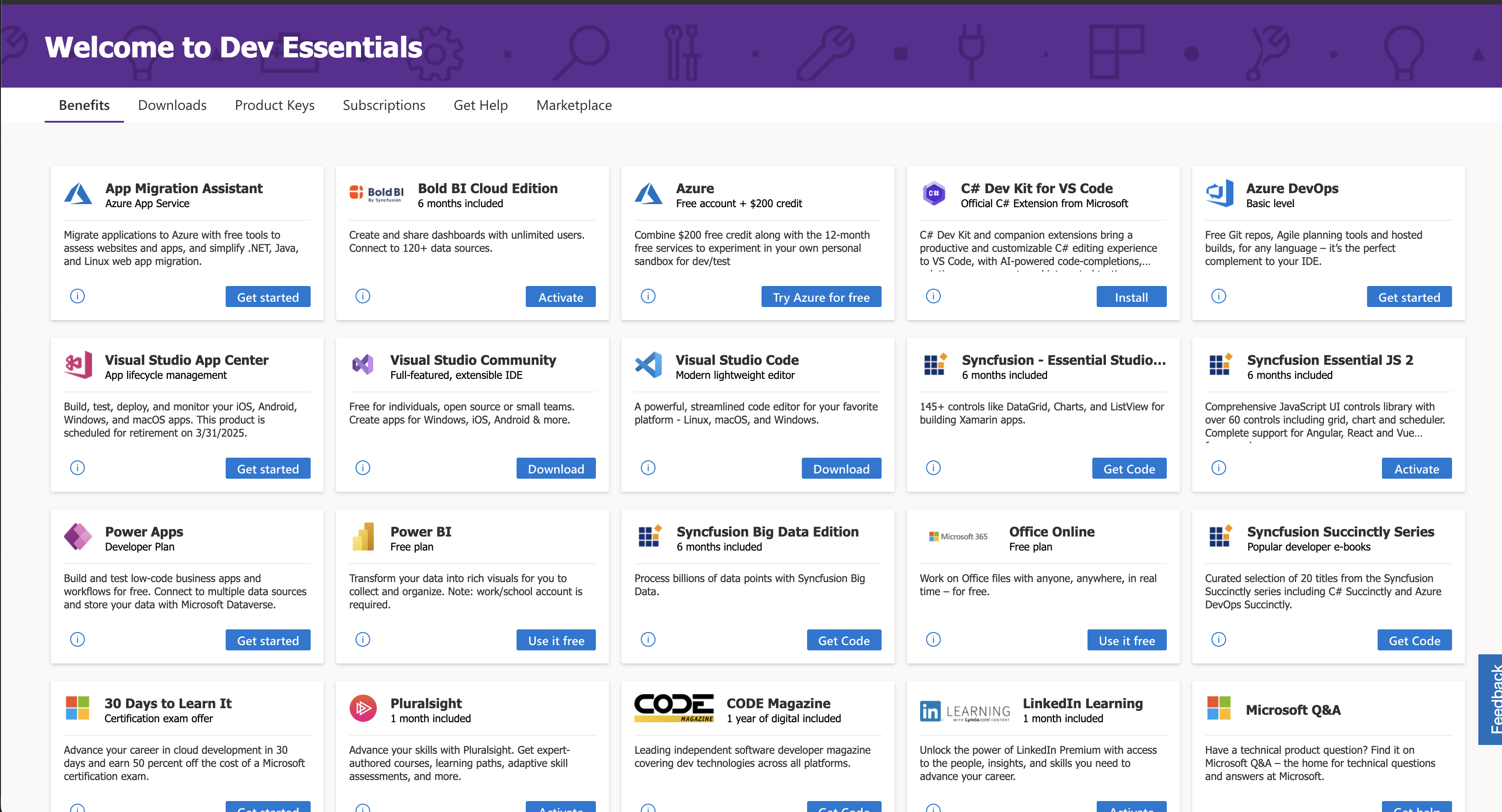
Task: Click the CODE Magazine logo
Action: click(x=674, y=708)
